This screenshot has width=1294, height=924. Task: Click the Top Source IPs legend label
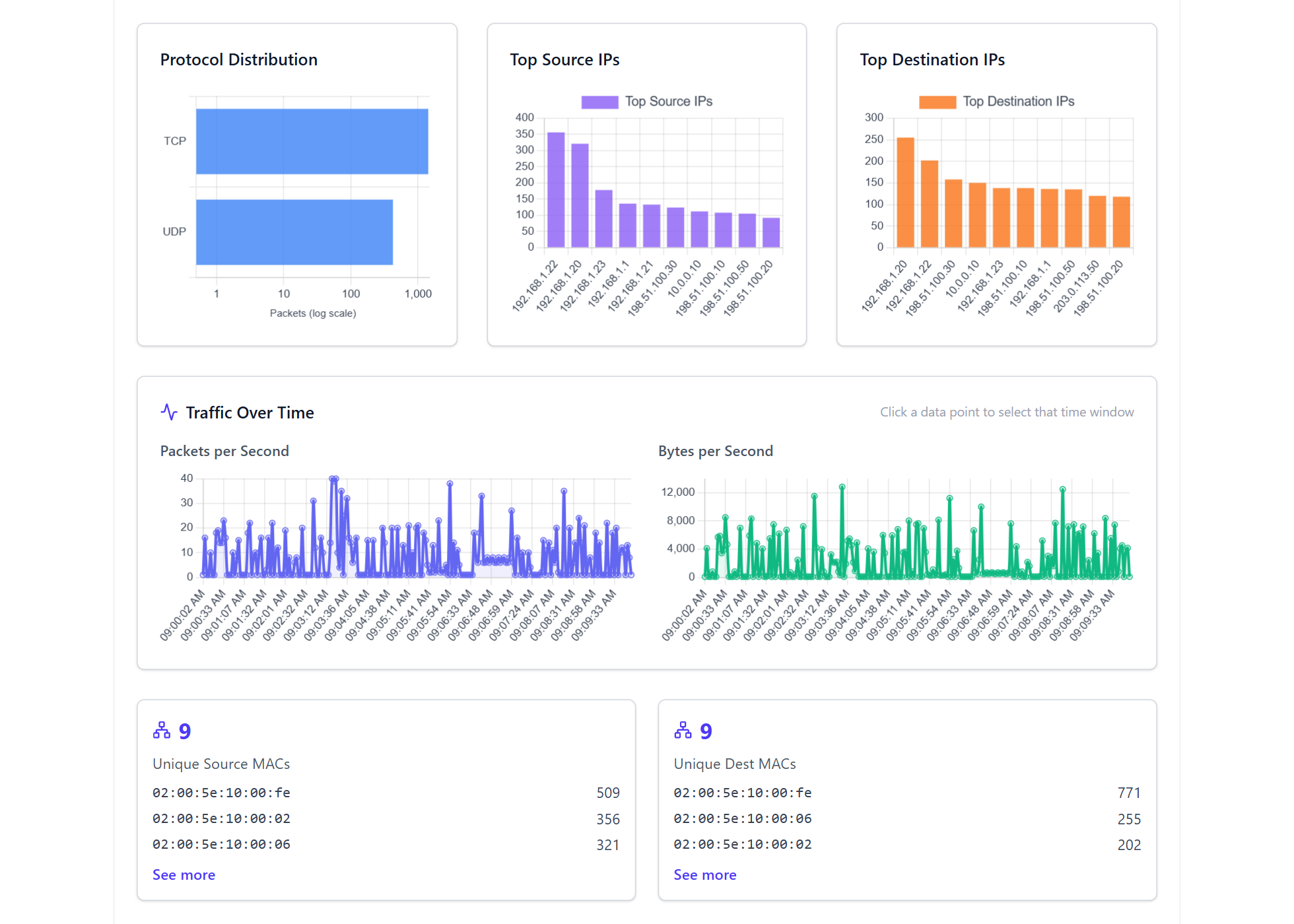pos(669,101)
